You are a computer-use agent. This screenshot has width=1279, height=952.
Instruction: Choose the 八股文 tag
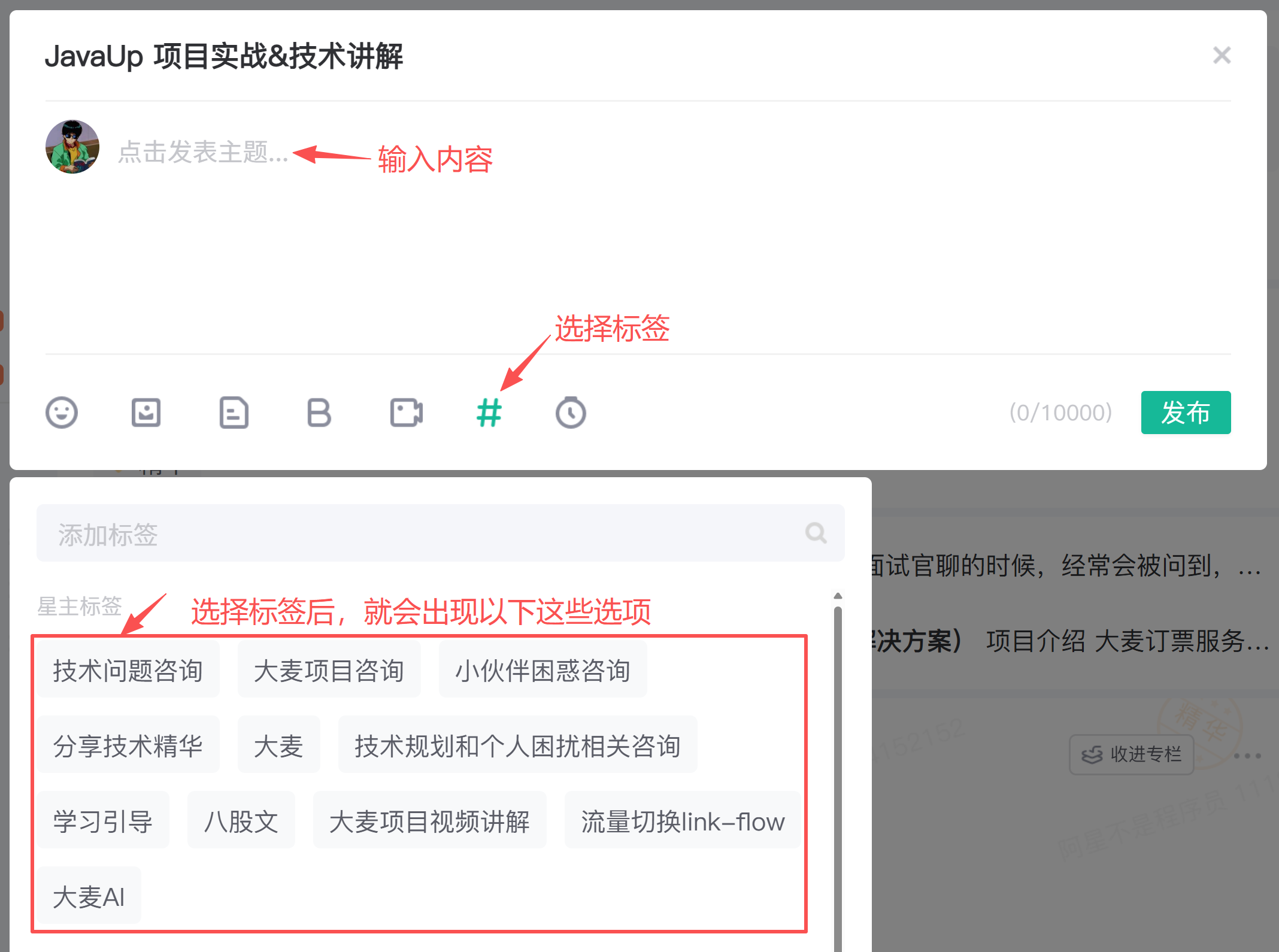[241, 821]
